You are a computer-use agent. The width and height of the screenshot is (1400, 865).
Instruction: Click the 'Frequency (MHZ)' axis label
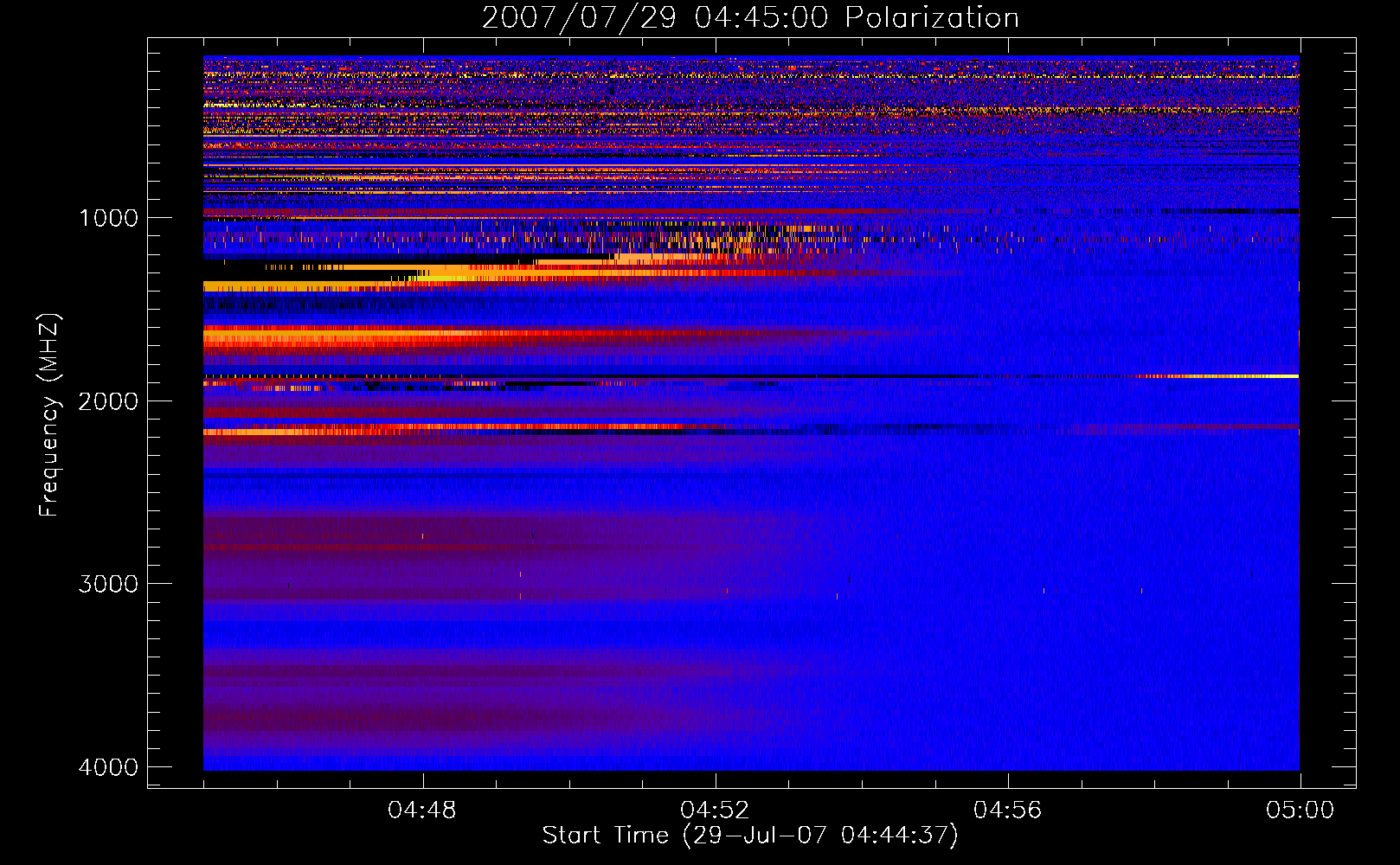(x=49, y=415)
